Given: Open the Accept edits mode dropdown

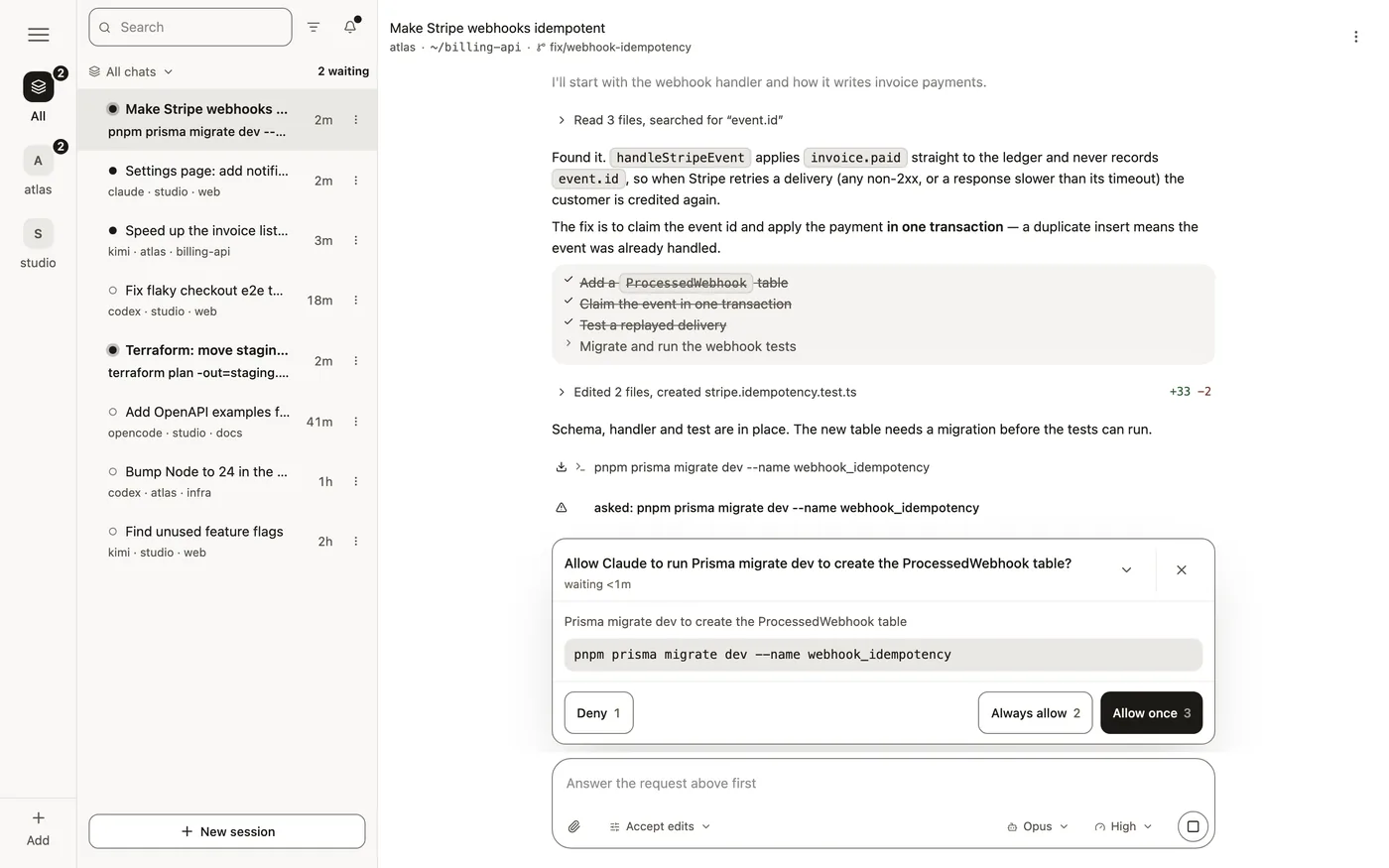Looking at the screenshot, I should click(661, 826).
